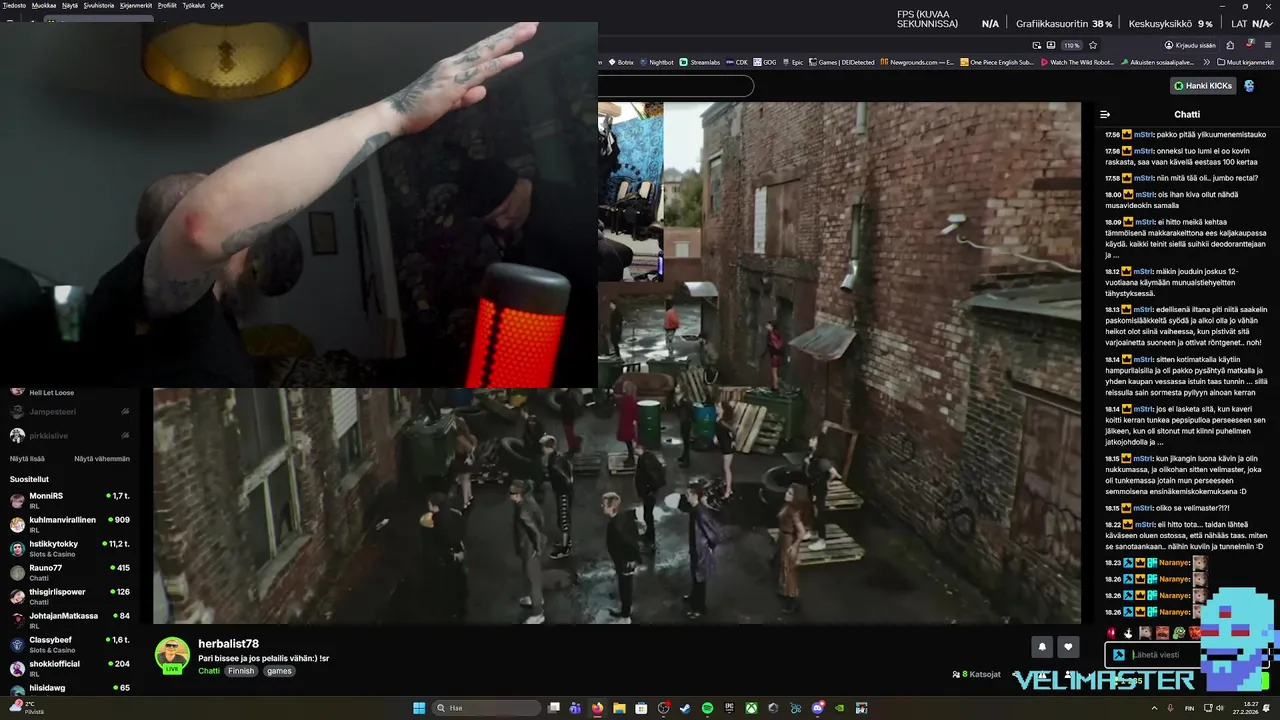1280x720 pixels.
Task: Open the Streamlabs bookmark
Action: pos(699,62)
